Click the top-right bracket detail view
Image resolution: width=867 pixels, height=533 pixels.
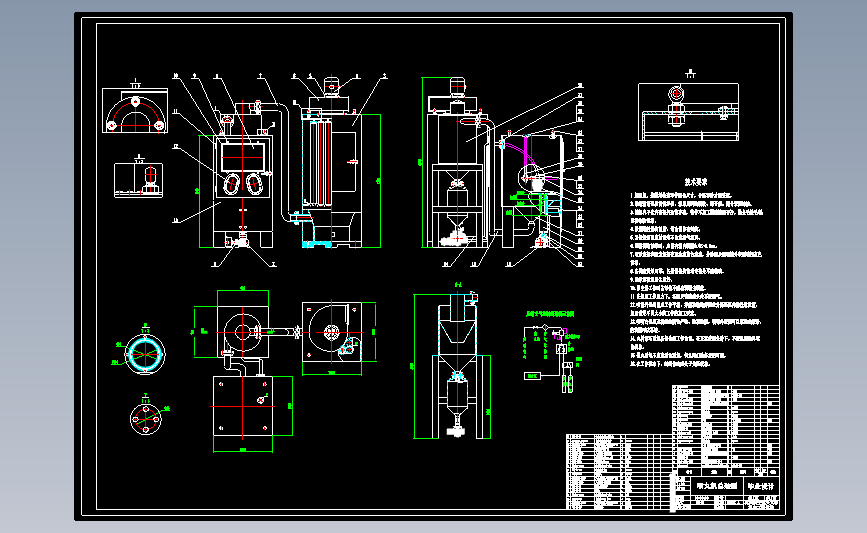coord(688,112)
